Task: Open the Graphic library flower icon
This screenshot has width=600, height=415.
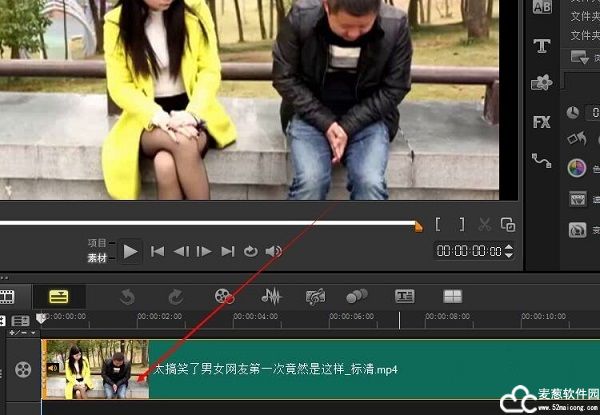Action: click(542, 82)
